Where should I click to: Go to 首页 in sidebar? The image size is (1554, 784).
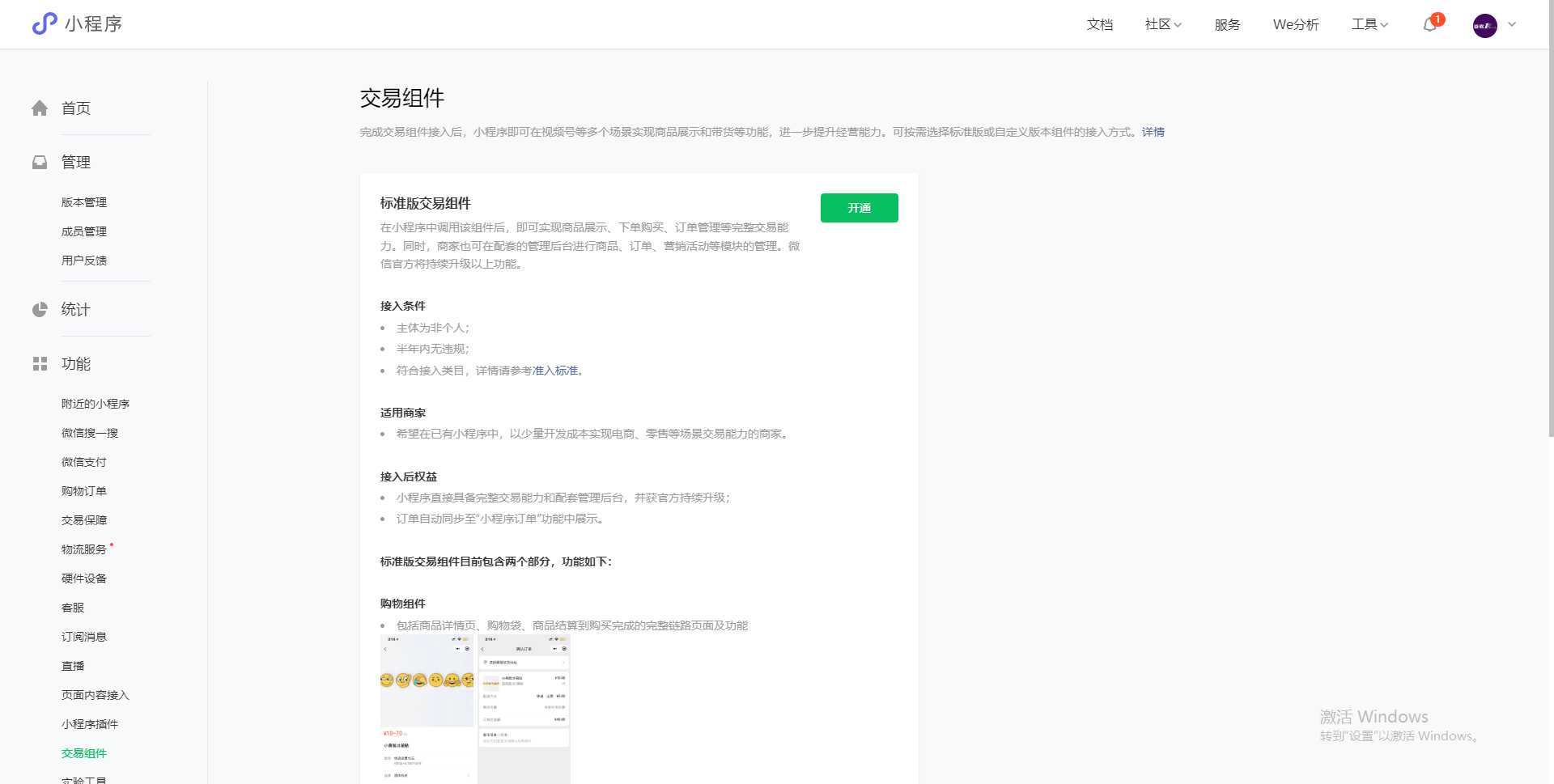tap(76, 108)
